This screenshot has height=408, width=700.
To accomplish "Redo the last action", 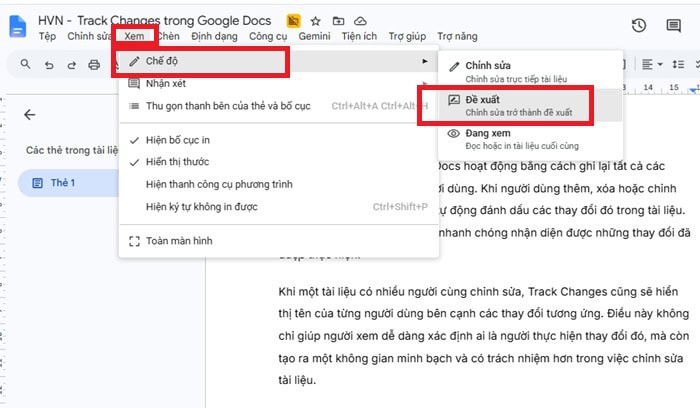I will (x=71, y=65).
